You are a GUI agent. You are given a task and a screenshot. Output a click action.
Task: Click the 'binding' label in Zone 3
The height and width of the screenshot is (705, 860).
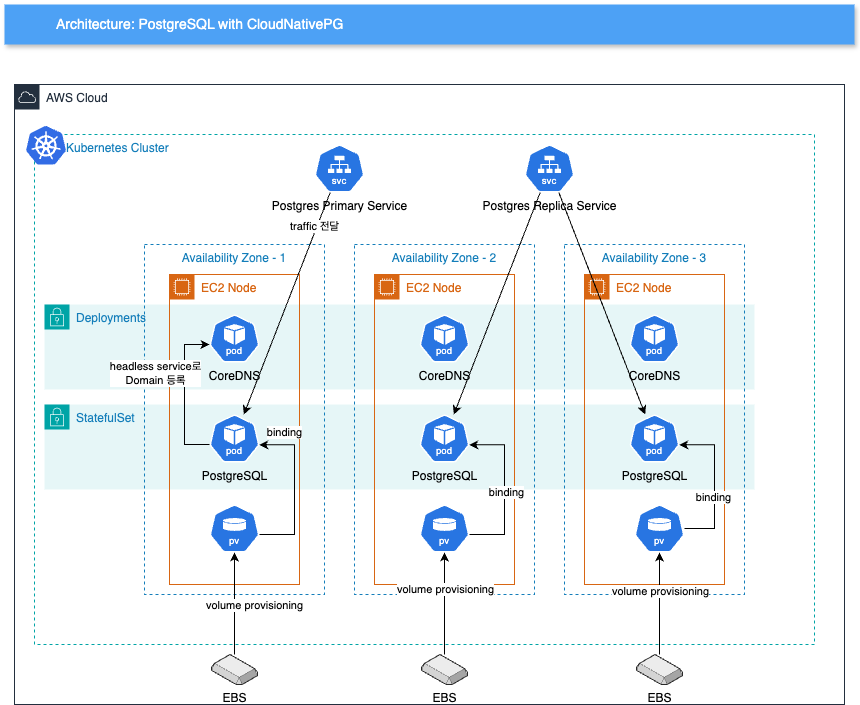click(713, 497)
